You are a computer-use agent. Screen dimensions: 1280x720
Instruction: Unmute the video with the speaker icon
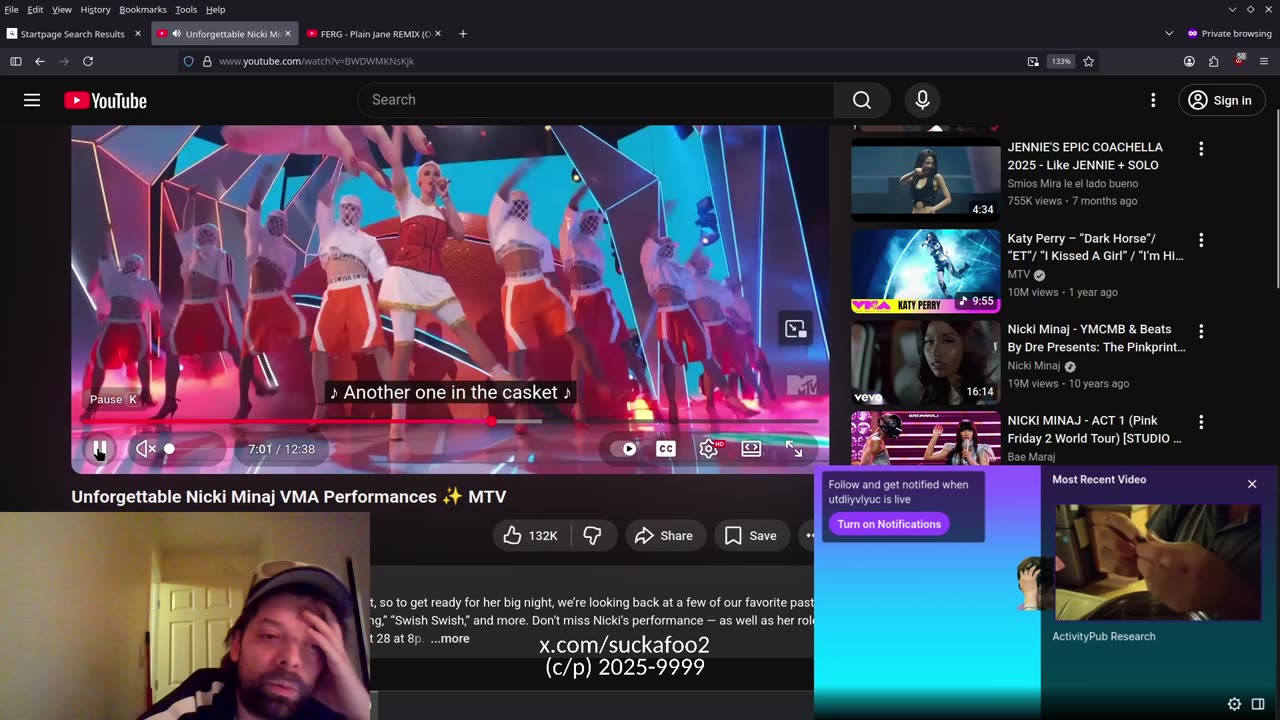click(146, 449)
